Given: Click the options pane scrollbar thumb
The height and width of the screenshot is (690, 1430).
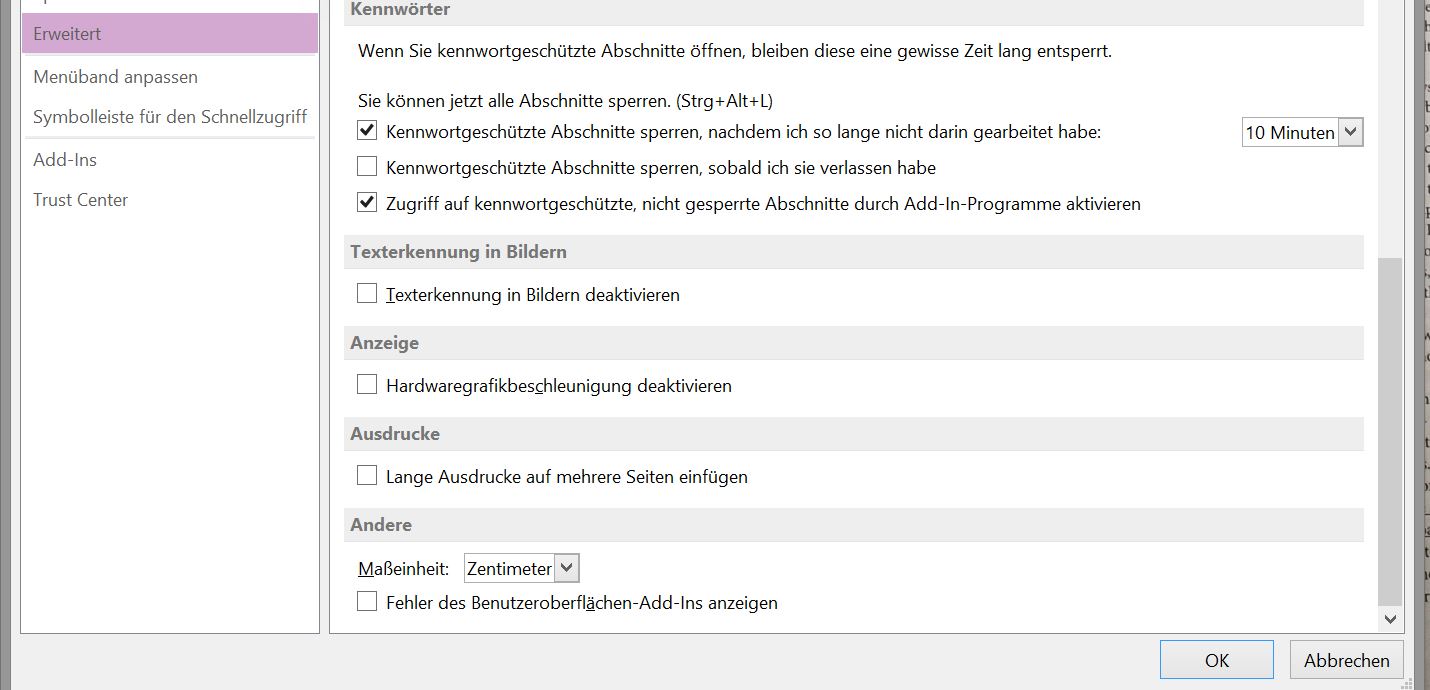Looking at the screenshot, I should 1390,431.
